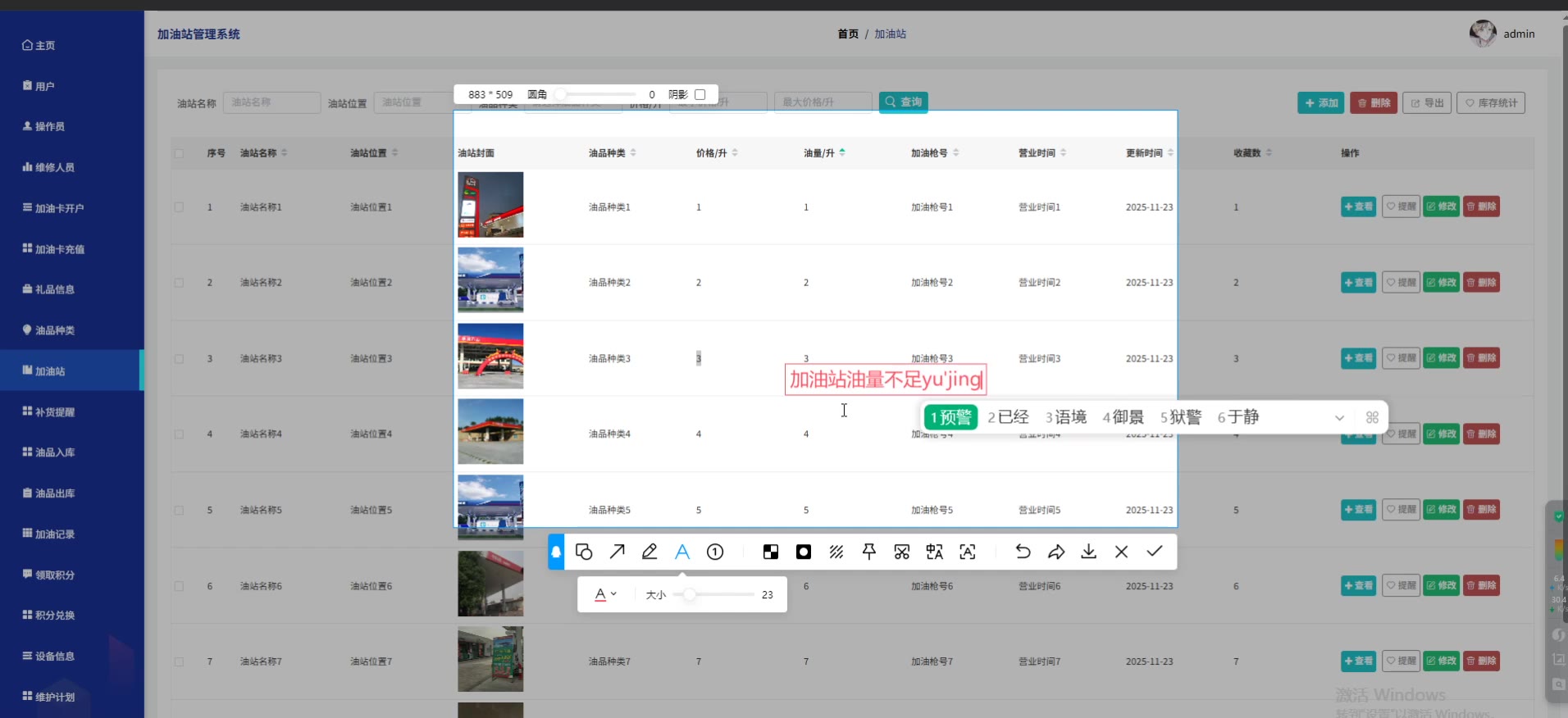
Task: Save screenshot with download icon
Action: point(1088,552)
